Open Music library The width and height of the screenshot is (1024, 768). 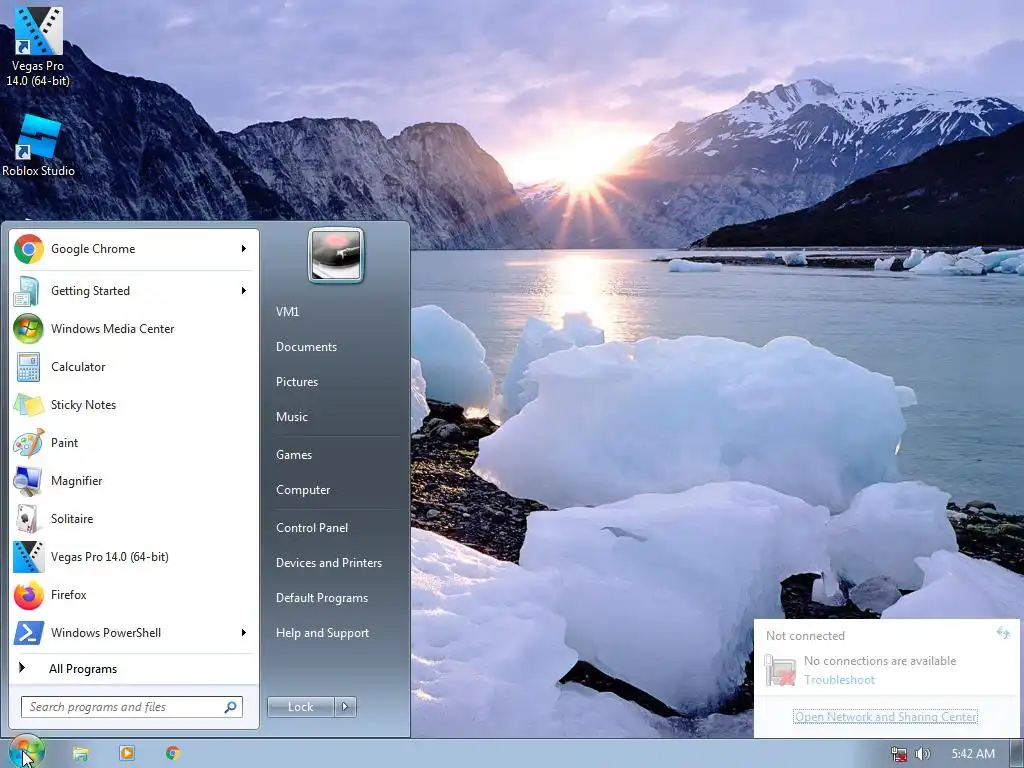pyautogui.click(x=292, y=417)
